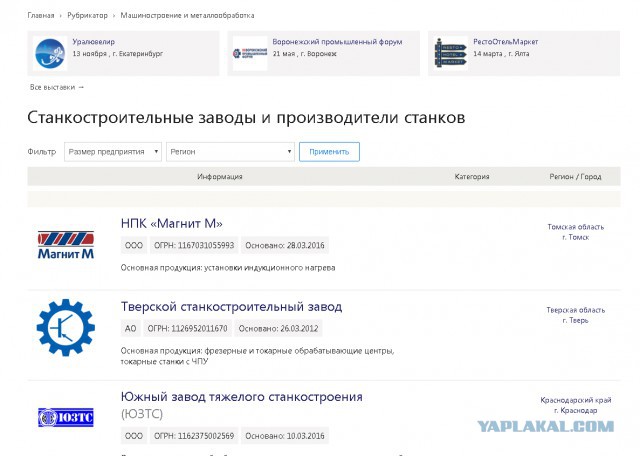Click the Уралювелир date 13 ноября text

pos(118,54)
